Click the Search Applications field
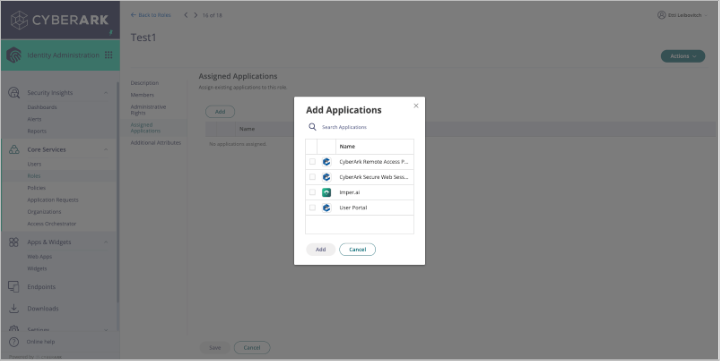 [x=360, y=127]
